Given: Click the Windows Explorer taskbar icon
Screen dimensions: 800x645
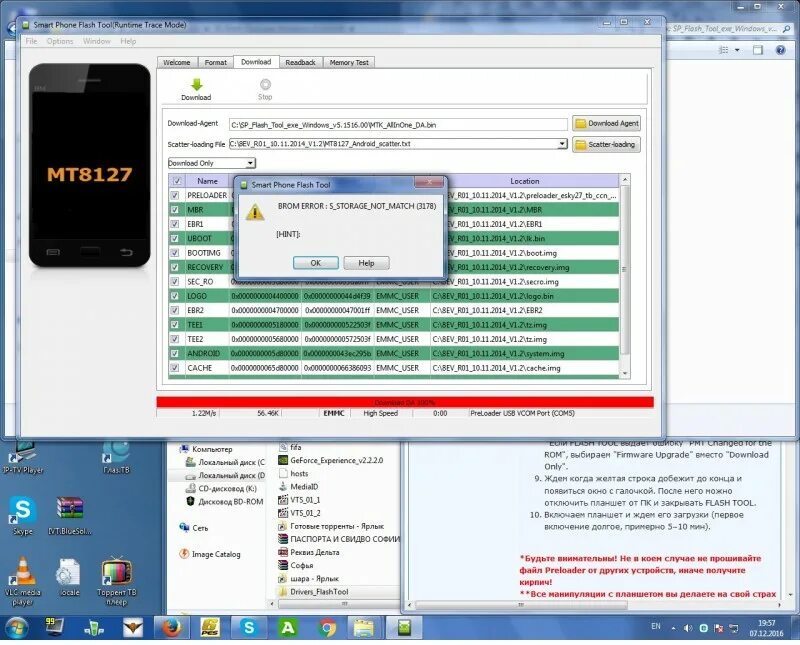Looking at the screenshot, I should (364, 628).
